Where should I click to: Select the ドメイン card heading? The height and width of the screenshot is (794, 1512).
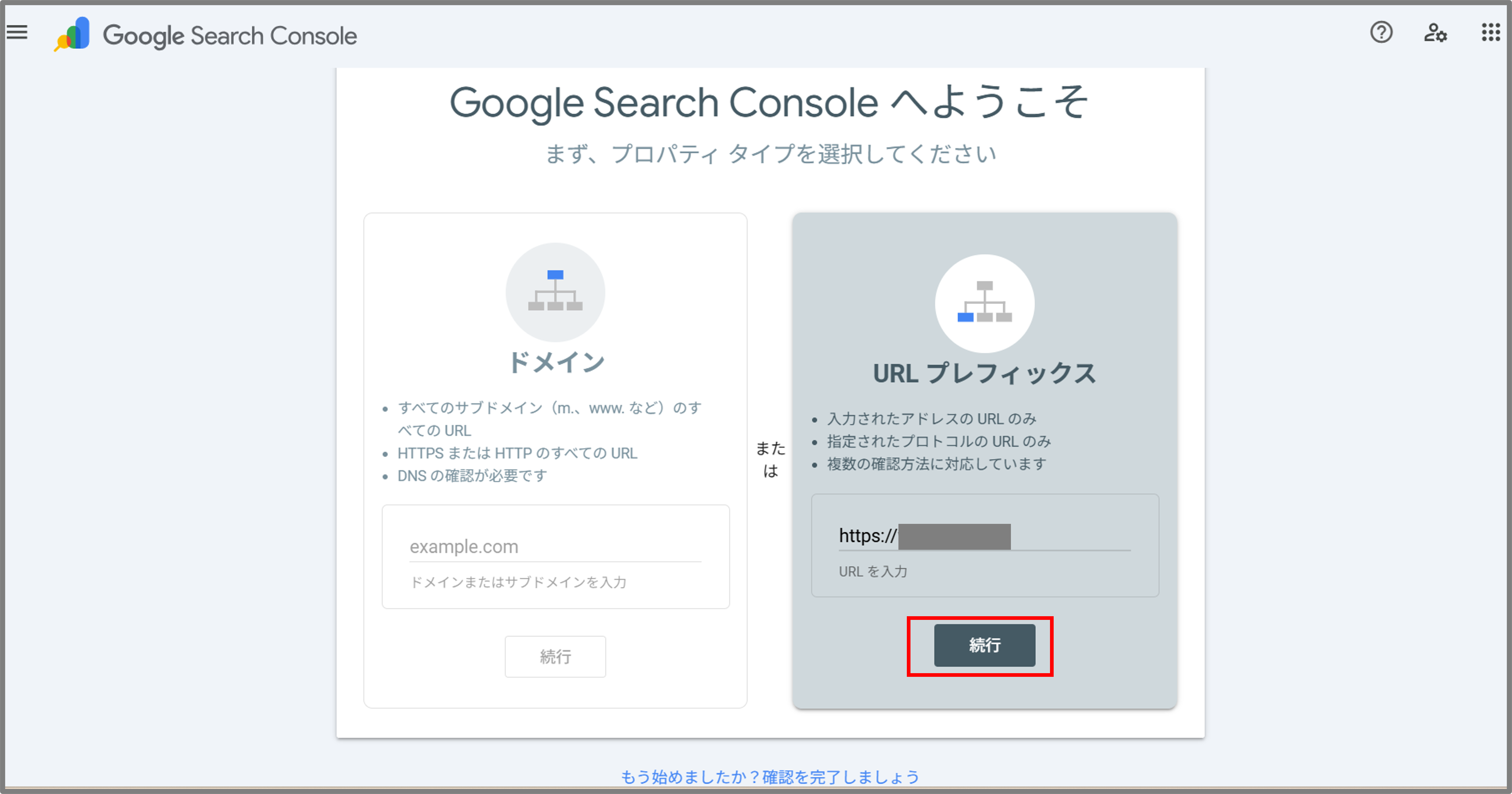(556, 362)
